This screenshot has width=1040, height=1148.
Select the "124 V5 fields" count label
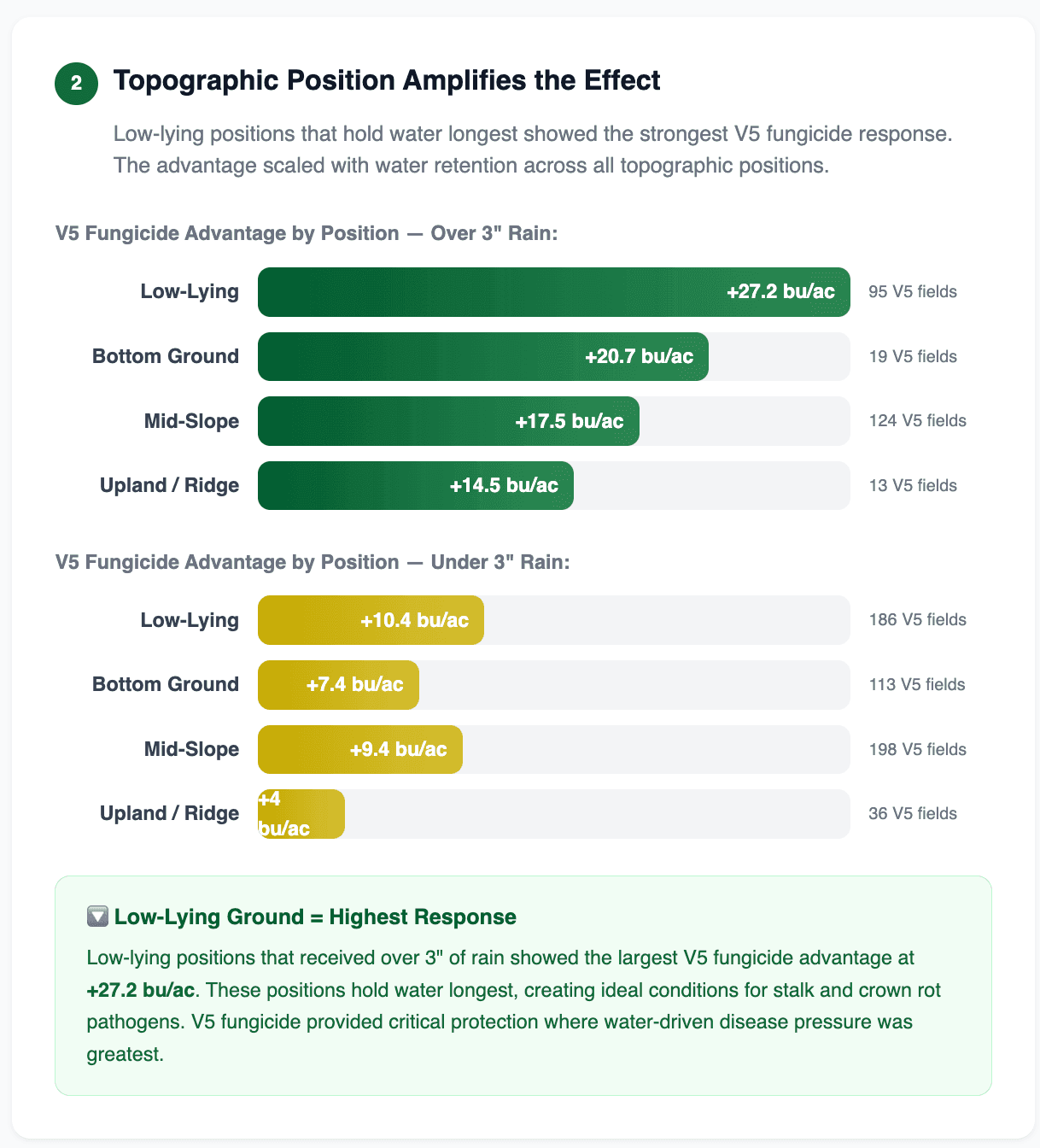pyautogui.click(x=917, y=421)
